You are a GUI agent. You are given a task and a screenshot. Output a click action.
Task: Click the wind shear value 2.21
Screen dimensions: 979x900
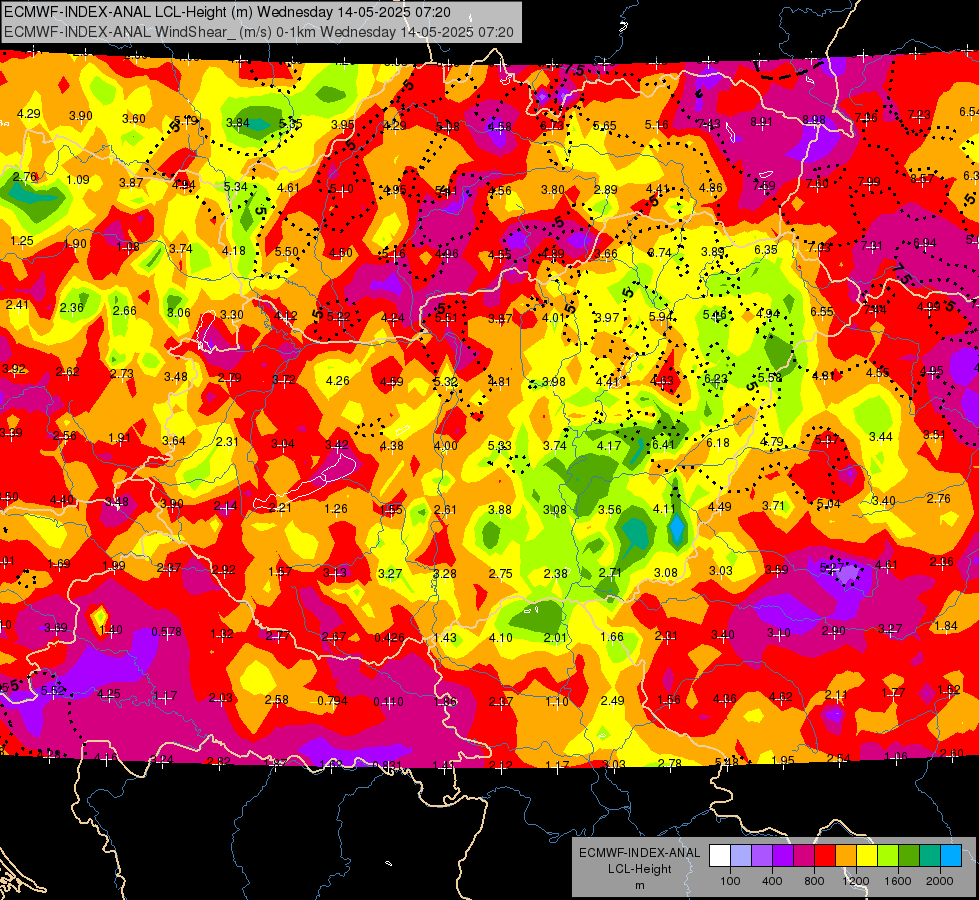[x=280, y=508]
